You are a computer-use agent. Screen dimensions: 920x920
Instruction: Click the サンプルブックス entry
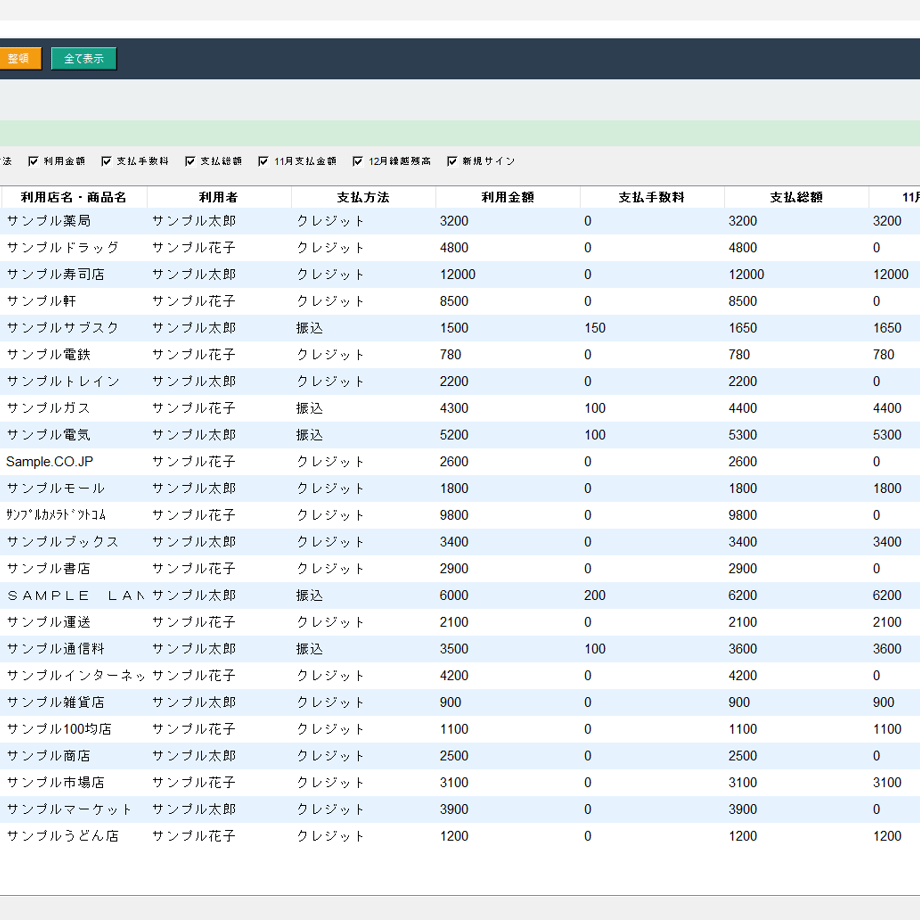[x=63, y=542]
